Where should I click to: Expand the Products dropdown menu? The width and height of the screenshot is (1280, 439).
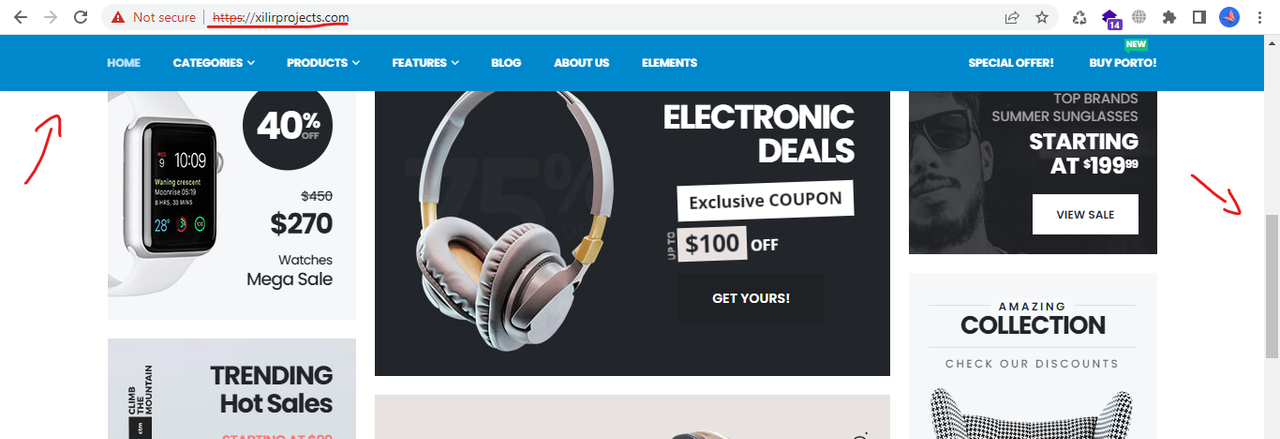point(323,63)
